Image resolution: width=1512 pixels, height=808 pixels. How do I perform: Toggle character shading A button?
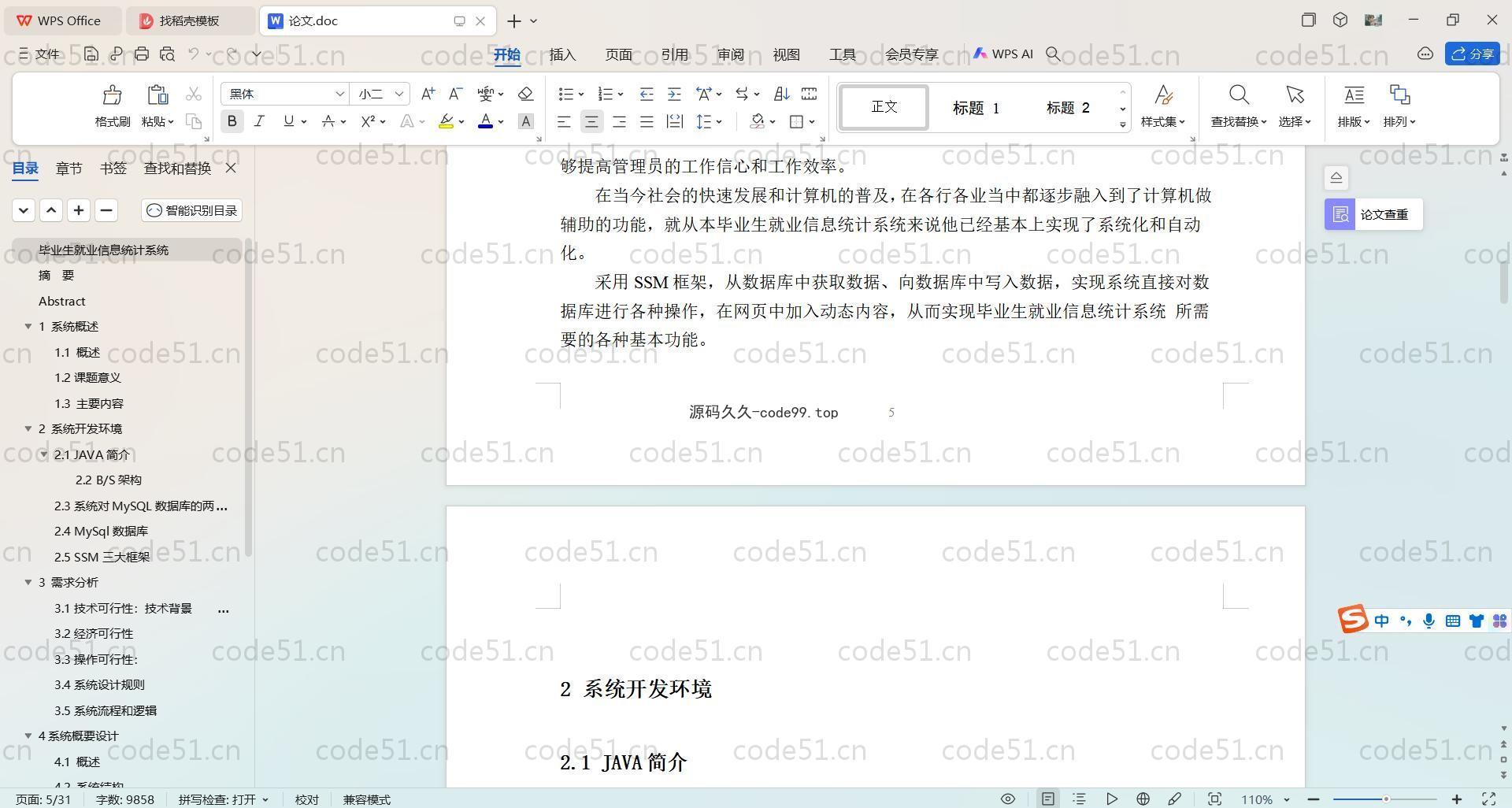(x=526, y=121)
